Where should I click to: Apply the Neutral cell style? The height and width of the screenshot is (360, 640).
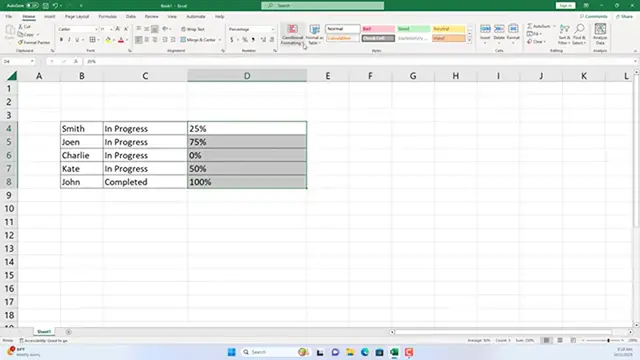pyautogui.click(x=449, y=29)
